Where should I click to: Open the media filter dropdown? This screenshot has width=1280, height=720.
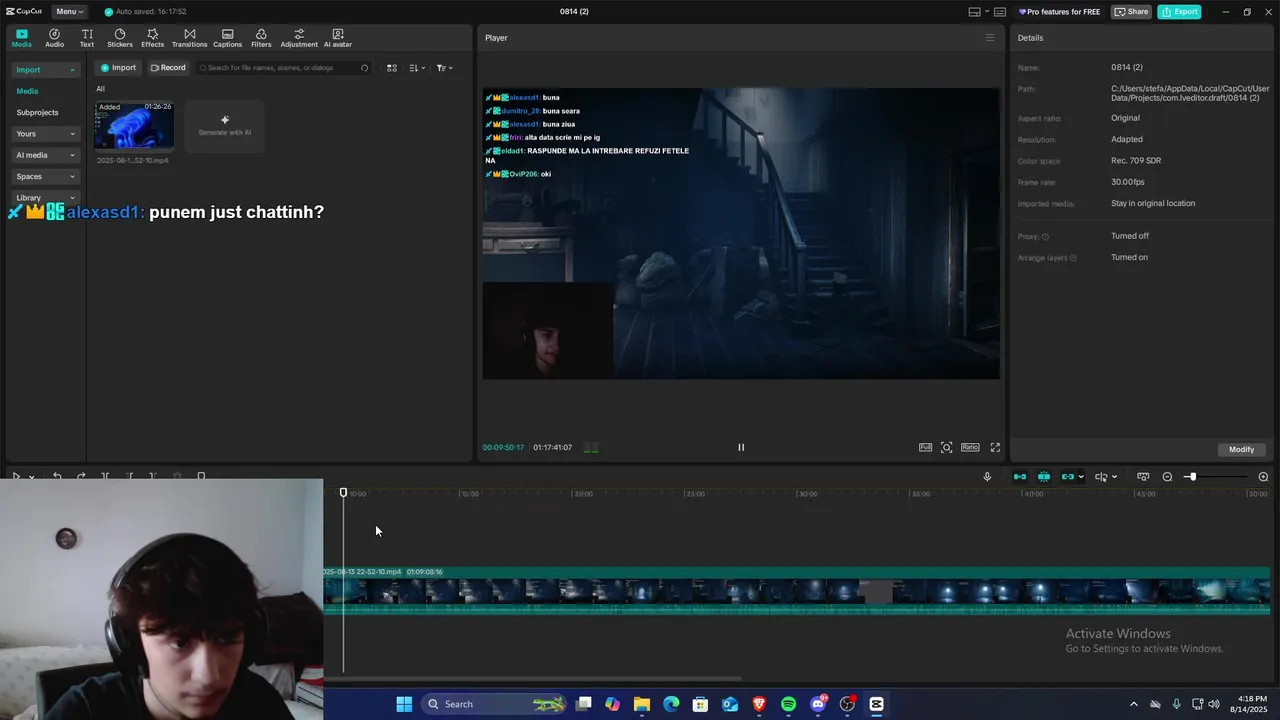tap(444, 68)
